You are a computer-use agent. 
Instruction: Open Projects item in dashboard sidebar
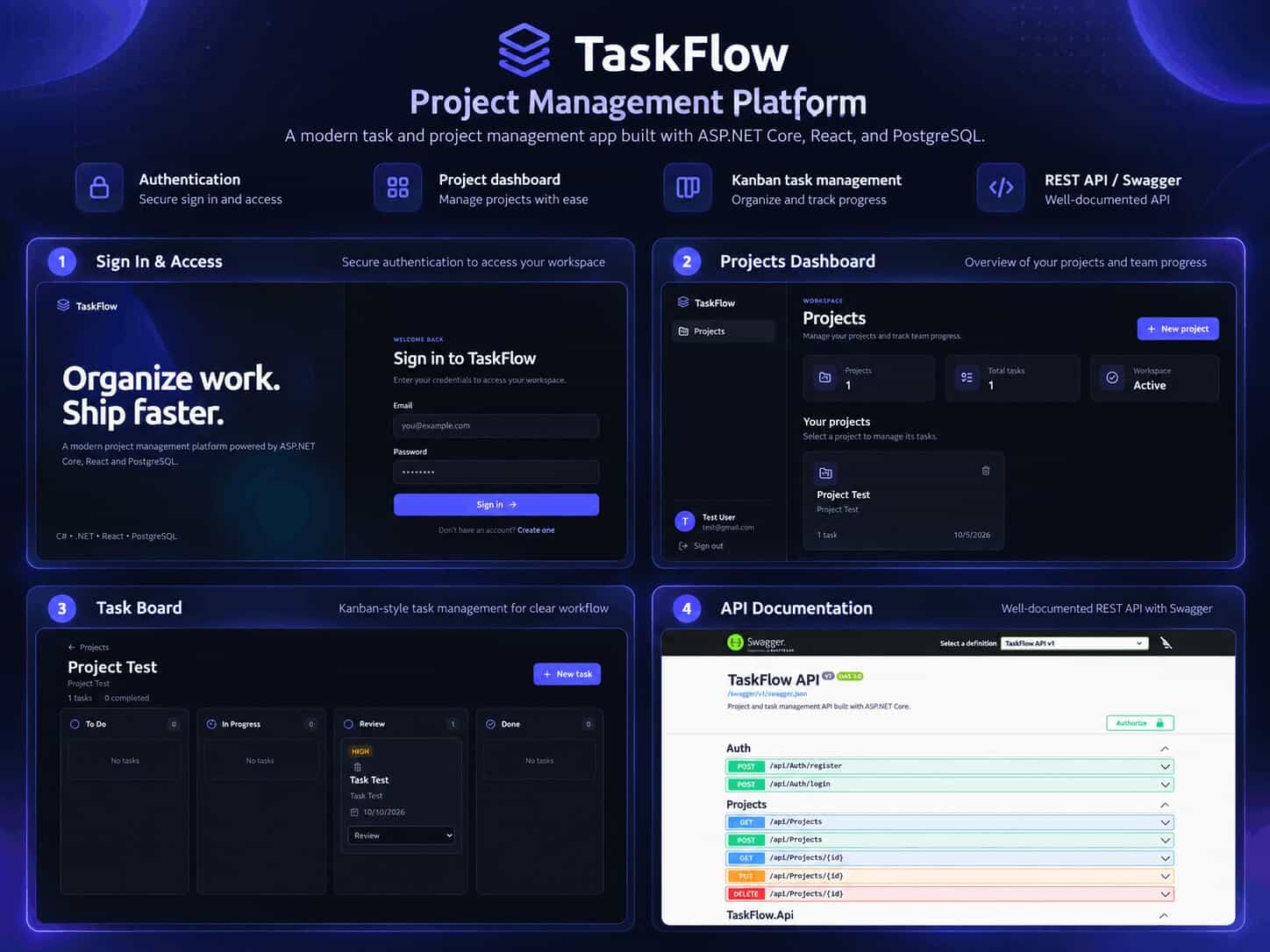(724, 331)
